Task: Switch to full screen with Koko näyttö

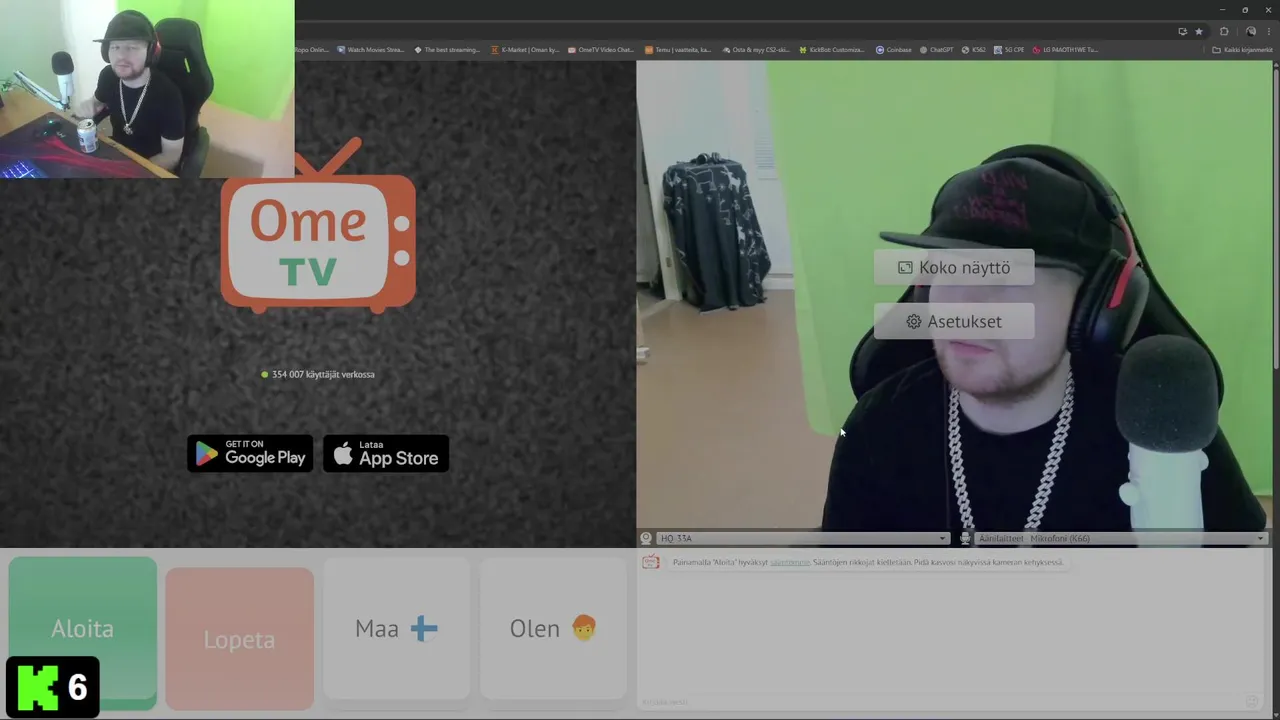Action: [x=954, y=267]
